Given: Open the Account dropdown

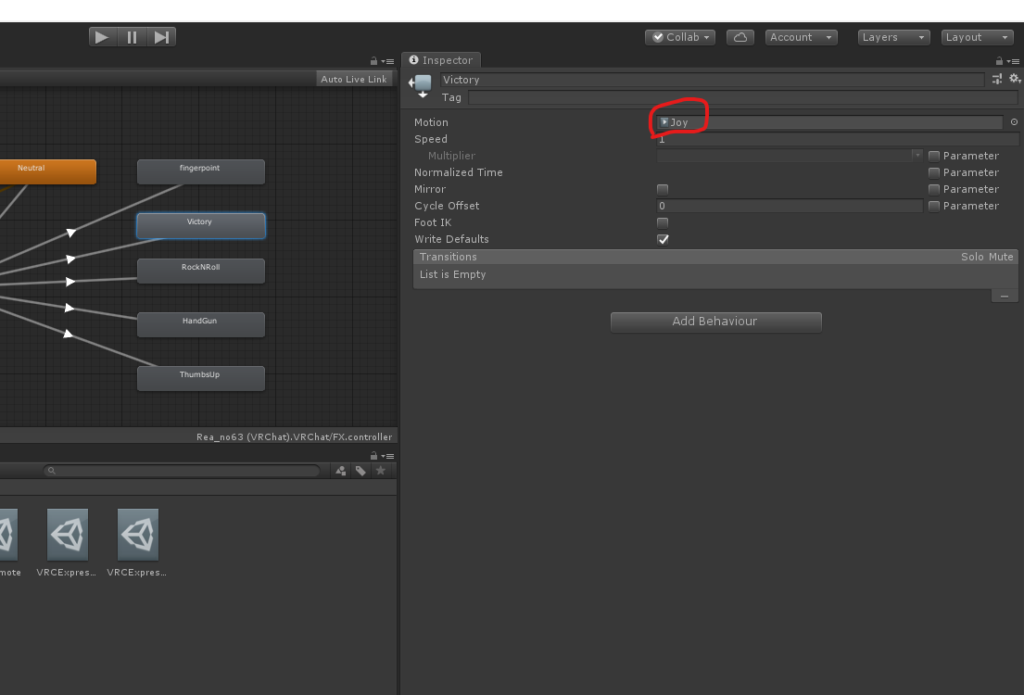Looking at the screenshot, I should pyautogui.click(x=801, y=37).
